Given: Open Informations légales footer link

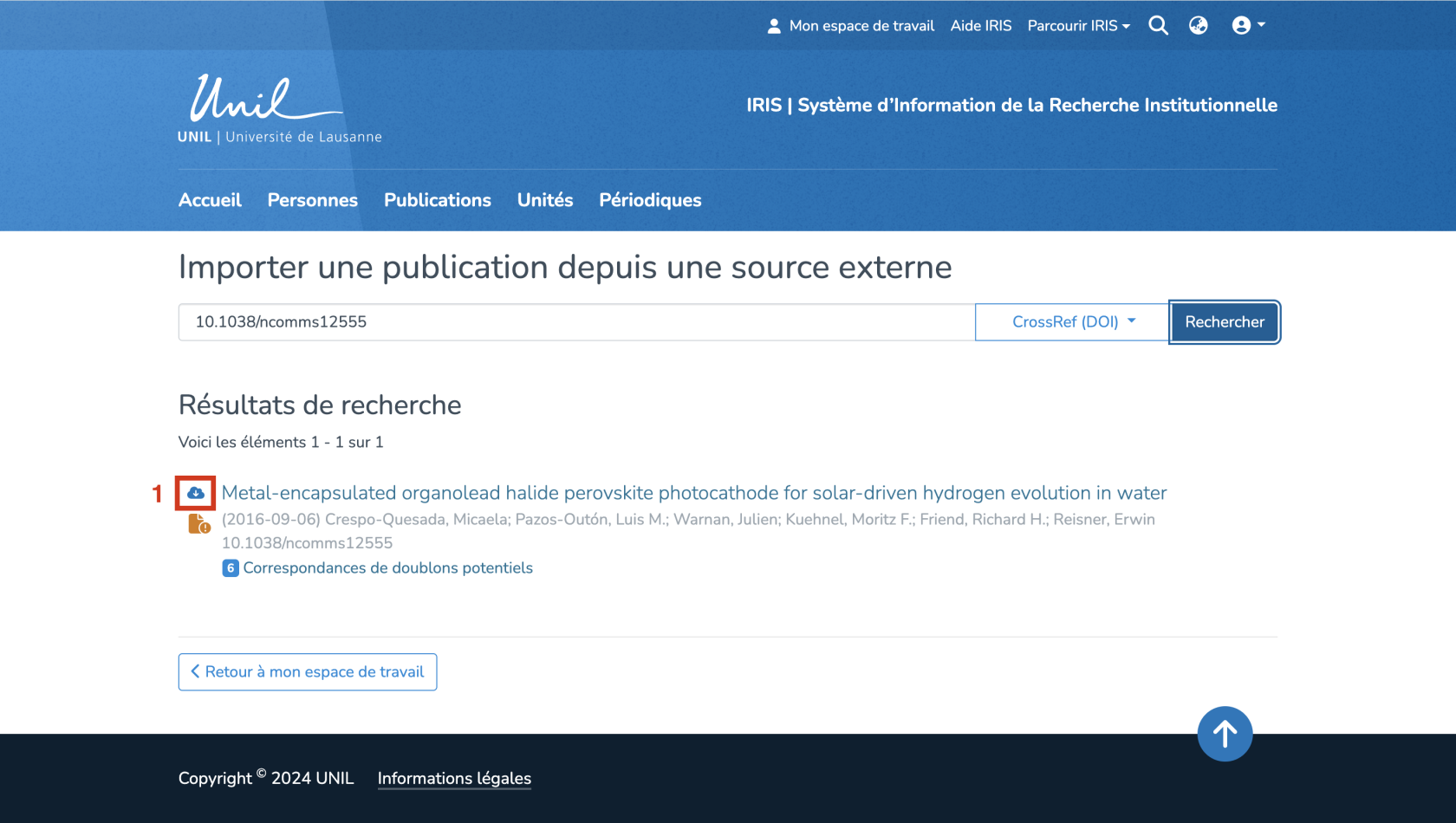Looking at the screenshot, I should [x=454, y=779].
